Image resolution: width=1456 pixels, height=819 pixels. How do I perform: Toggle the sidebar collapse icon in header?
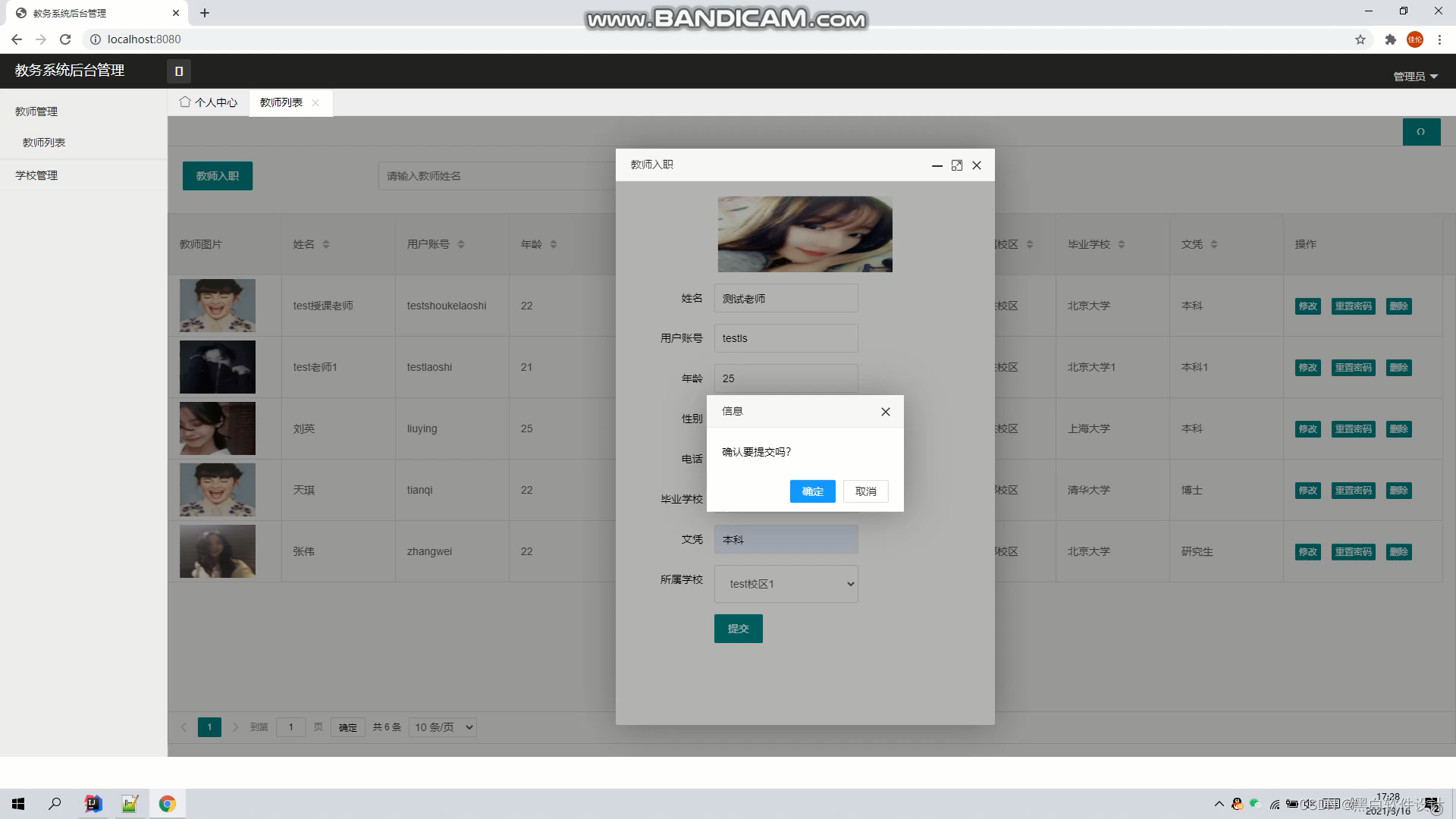[x=179, y=71]
